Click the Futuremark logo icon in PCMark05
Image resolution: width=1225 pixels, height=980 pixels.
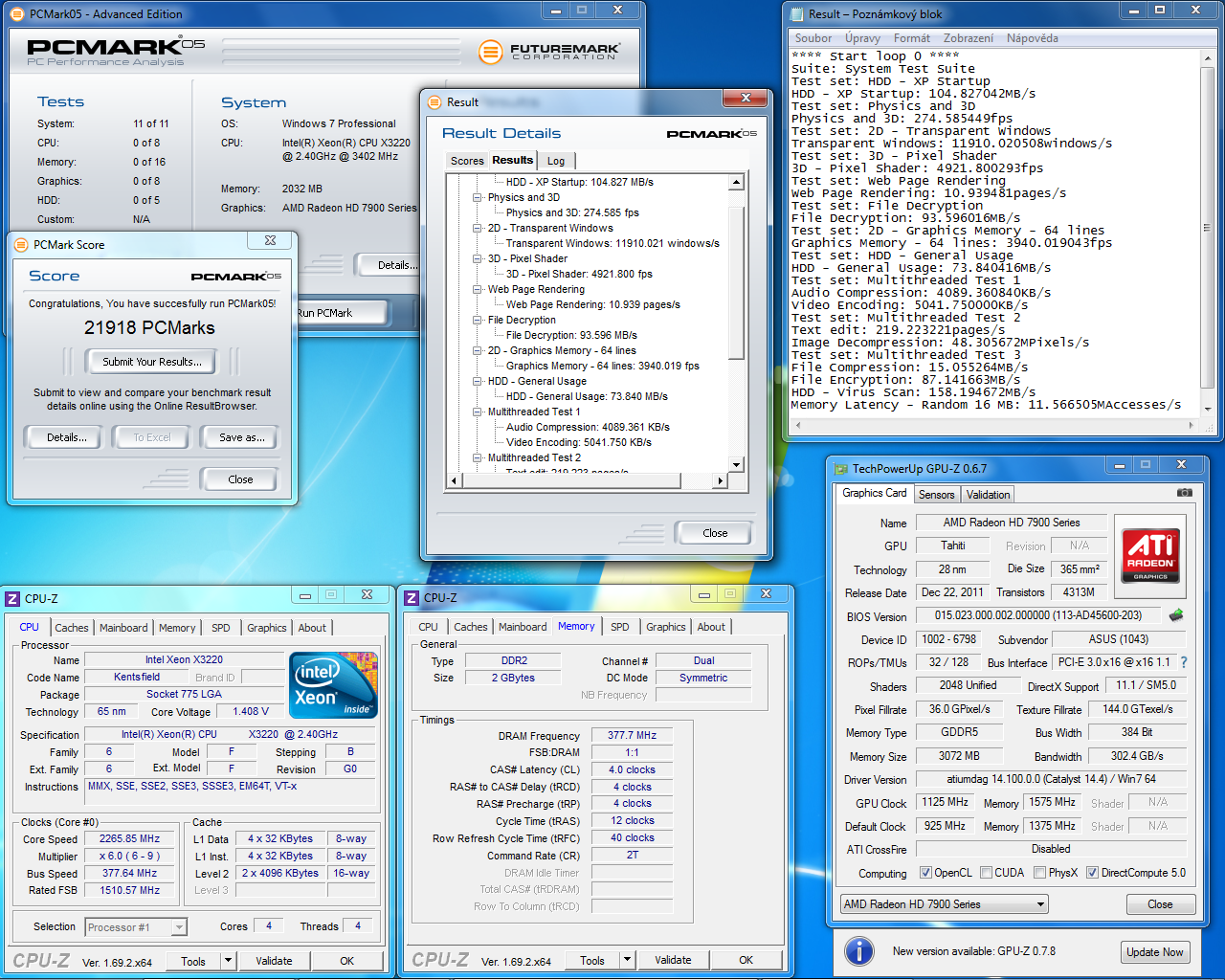pyautogui.click(x=490, y=52)
